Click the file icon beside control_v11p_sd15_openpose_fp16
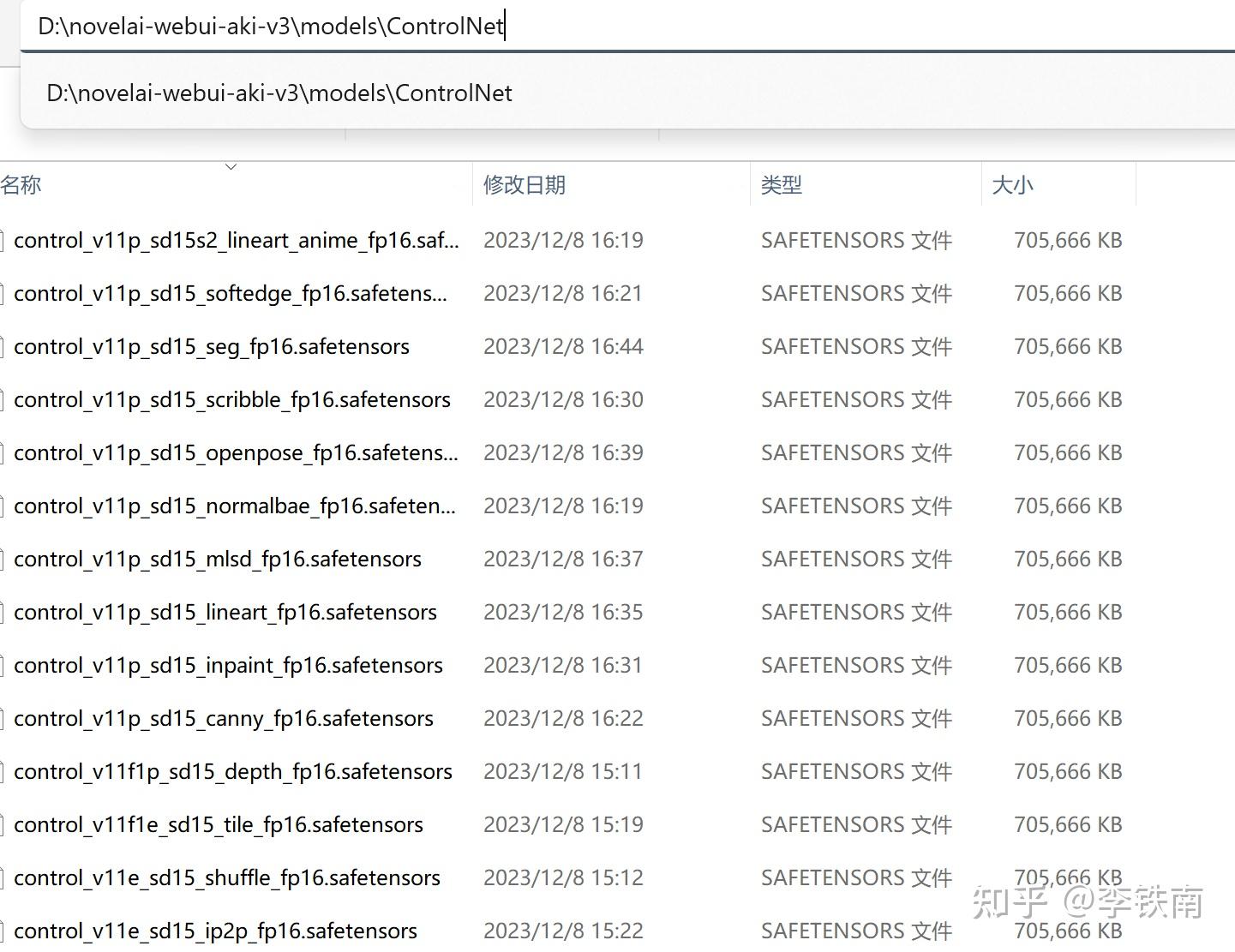 3,452
